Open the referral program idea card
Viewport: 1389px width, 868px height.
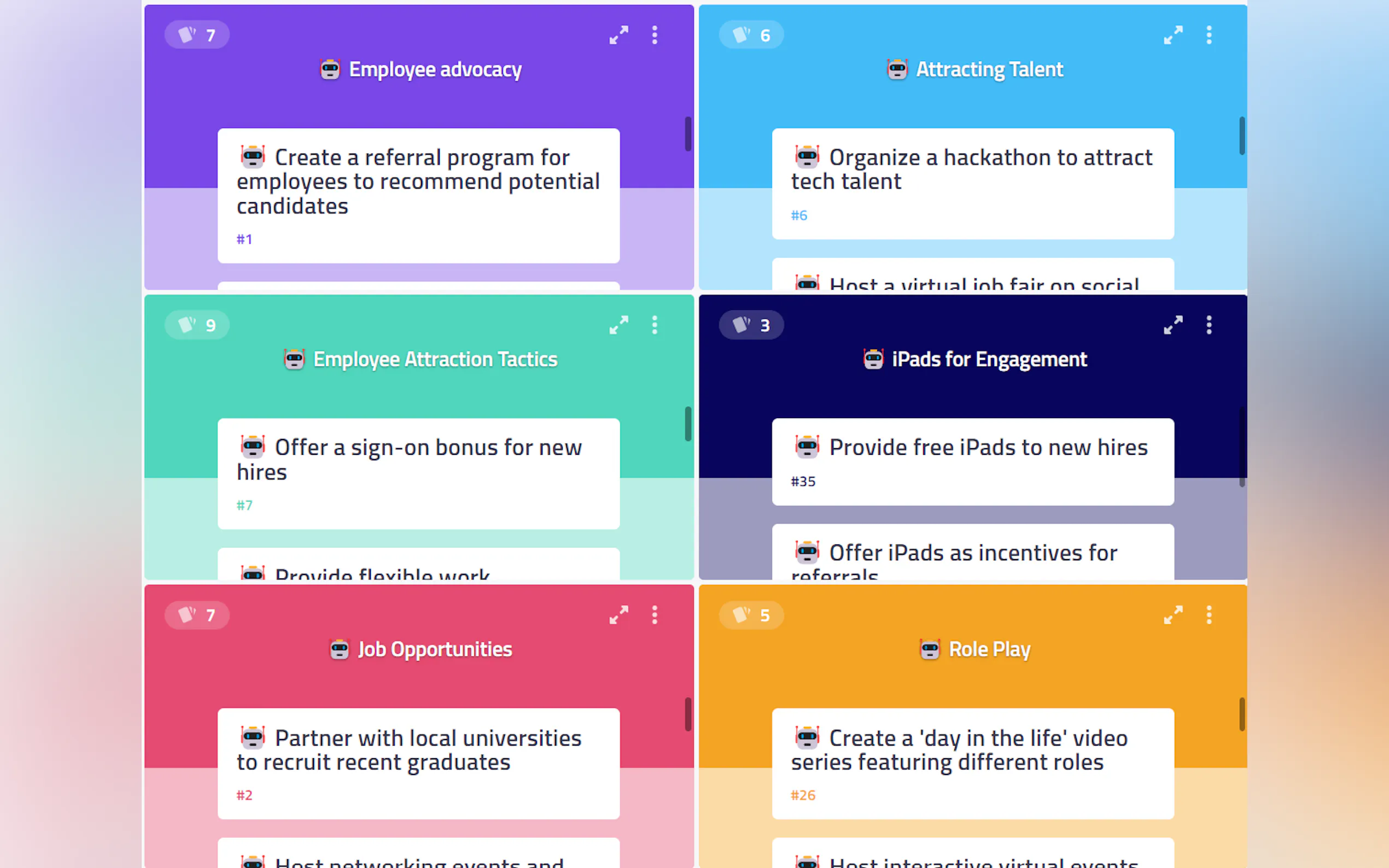[418, 195]
